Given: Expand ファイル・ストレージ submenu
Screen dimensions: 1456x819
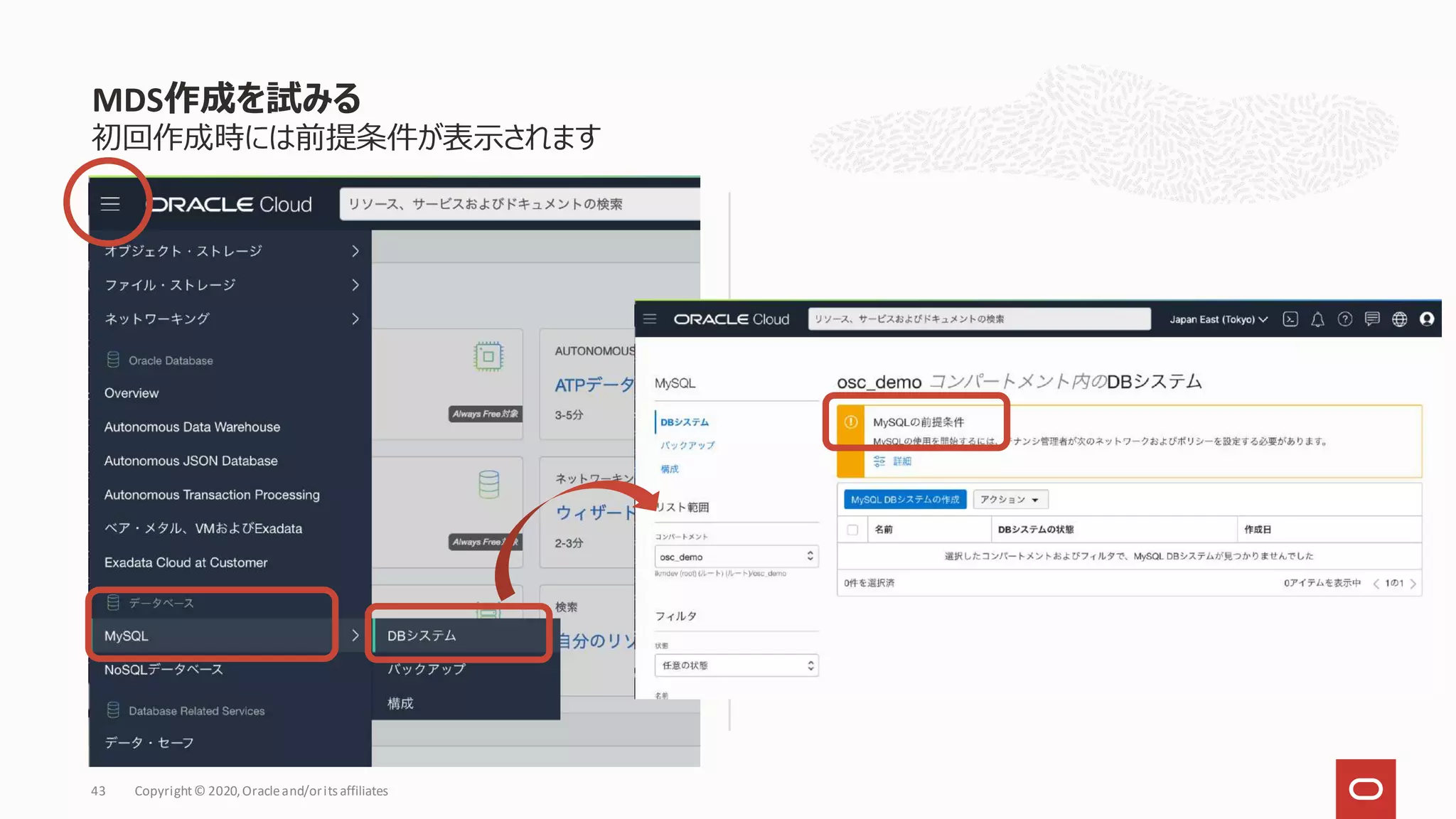Looking at the screenshot, I should click(x=355, y=285).
